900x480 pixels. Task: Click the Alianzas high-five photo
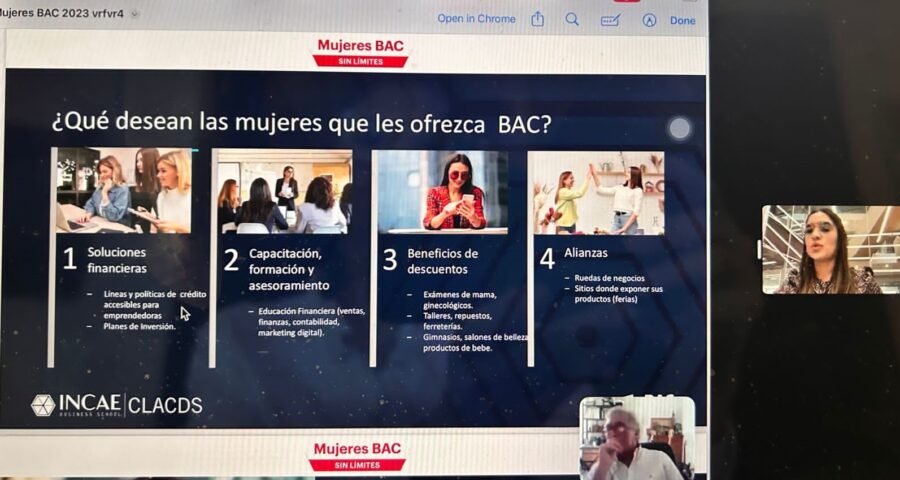(597, 193)
